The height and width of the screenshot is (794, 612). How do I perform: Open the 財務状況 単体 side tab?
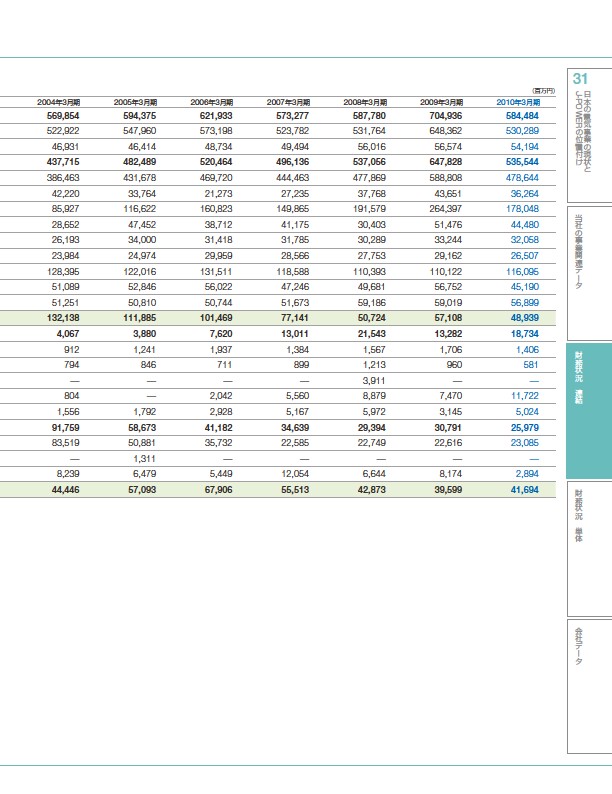pos(589,549)
